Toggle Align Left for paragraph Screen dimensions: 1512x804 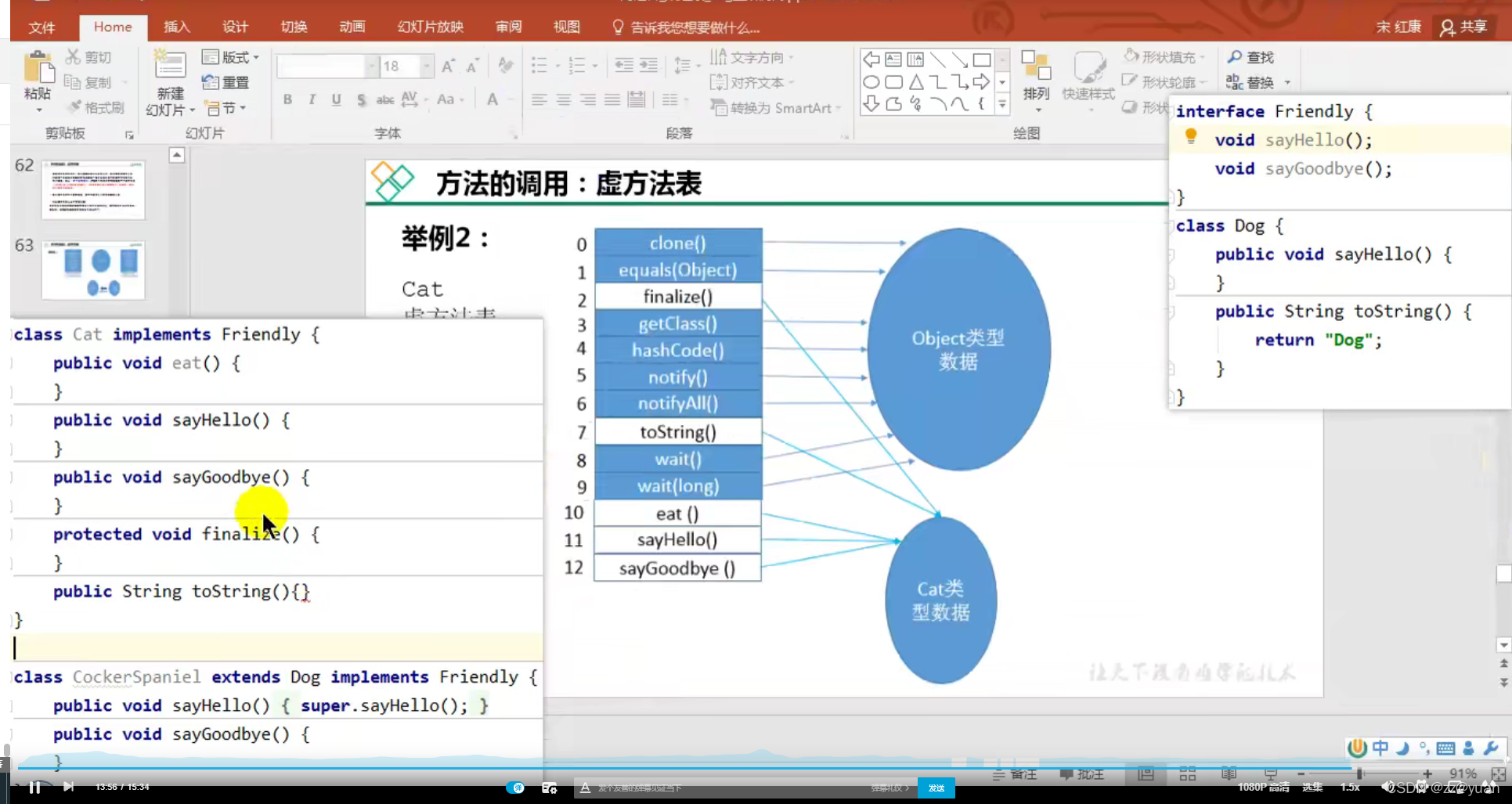click(x=539, y=99)
